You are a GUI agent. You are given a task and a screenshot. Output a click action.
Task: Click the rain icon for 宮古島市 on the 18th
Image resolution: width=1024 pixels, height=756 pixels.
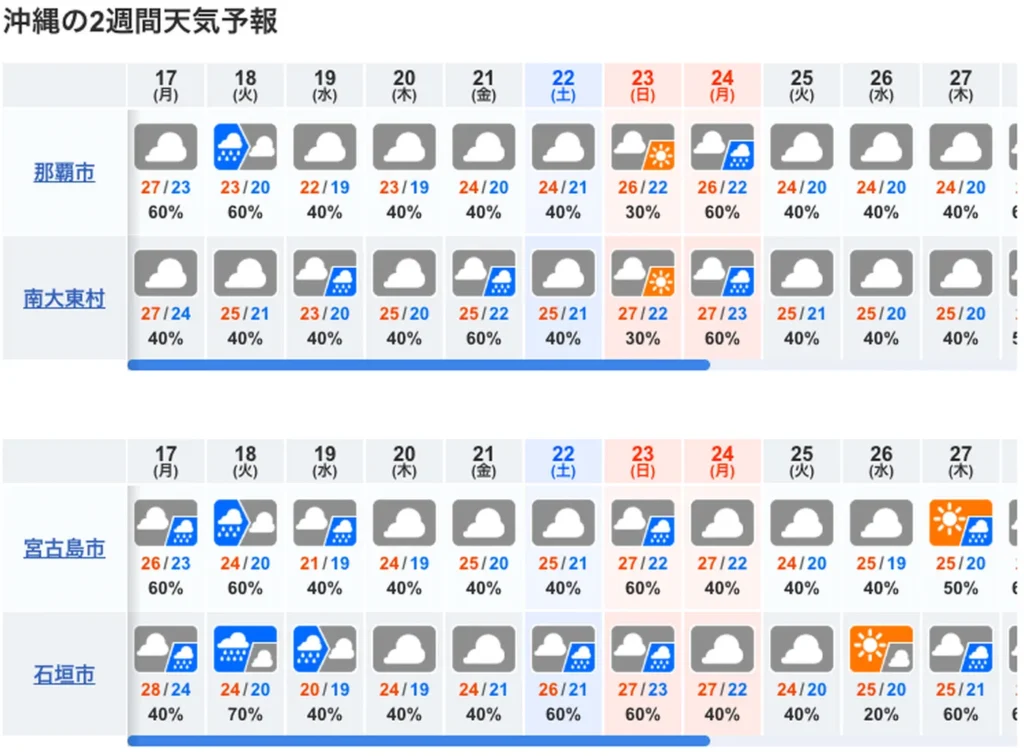click(x=245, y=522)
